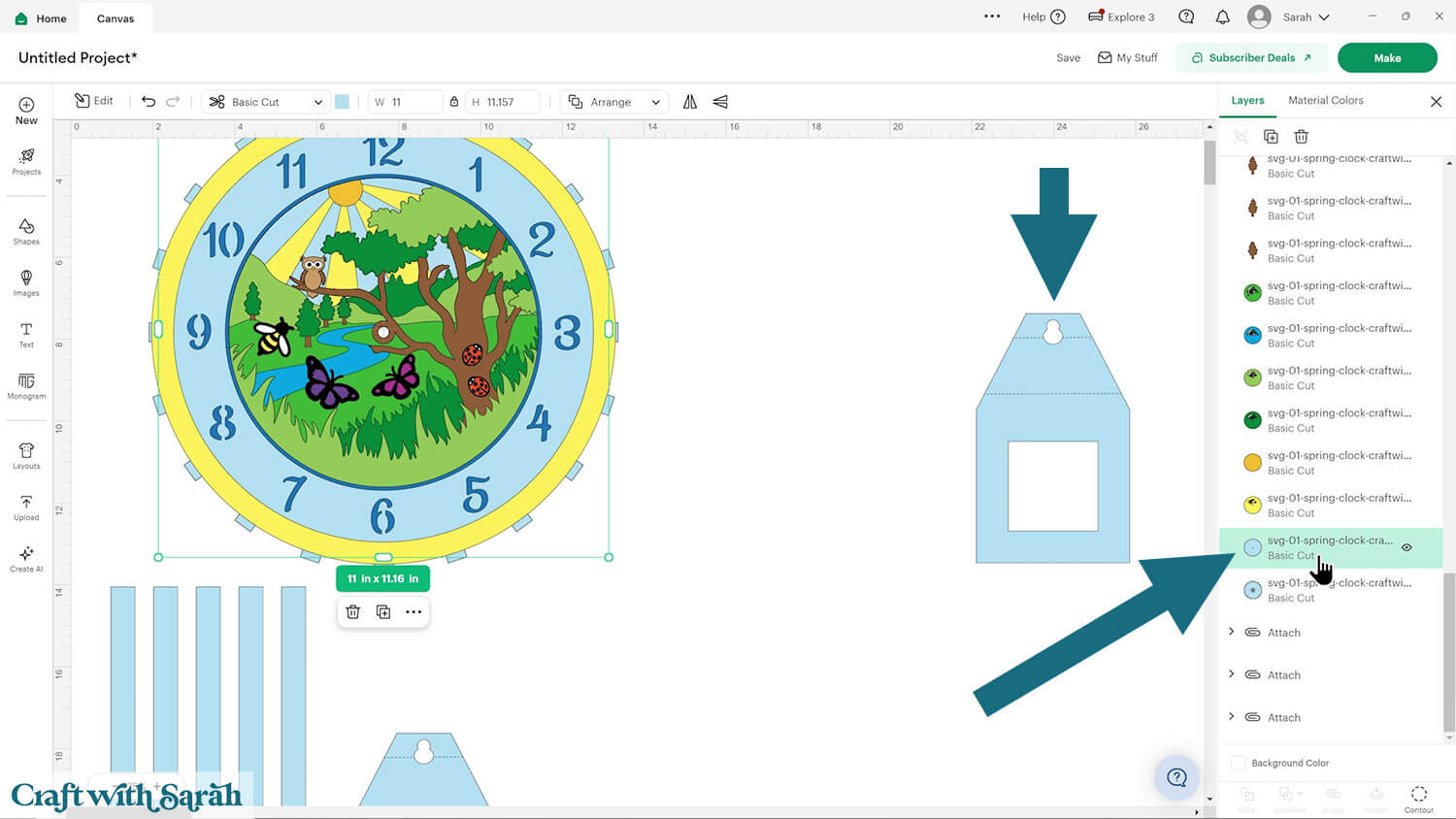Screen dimensions: 1456x819
Task: Select the Layers tab
Action: tap(1247, 100)
